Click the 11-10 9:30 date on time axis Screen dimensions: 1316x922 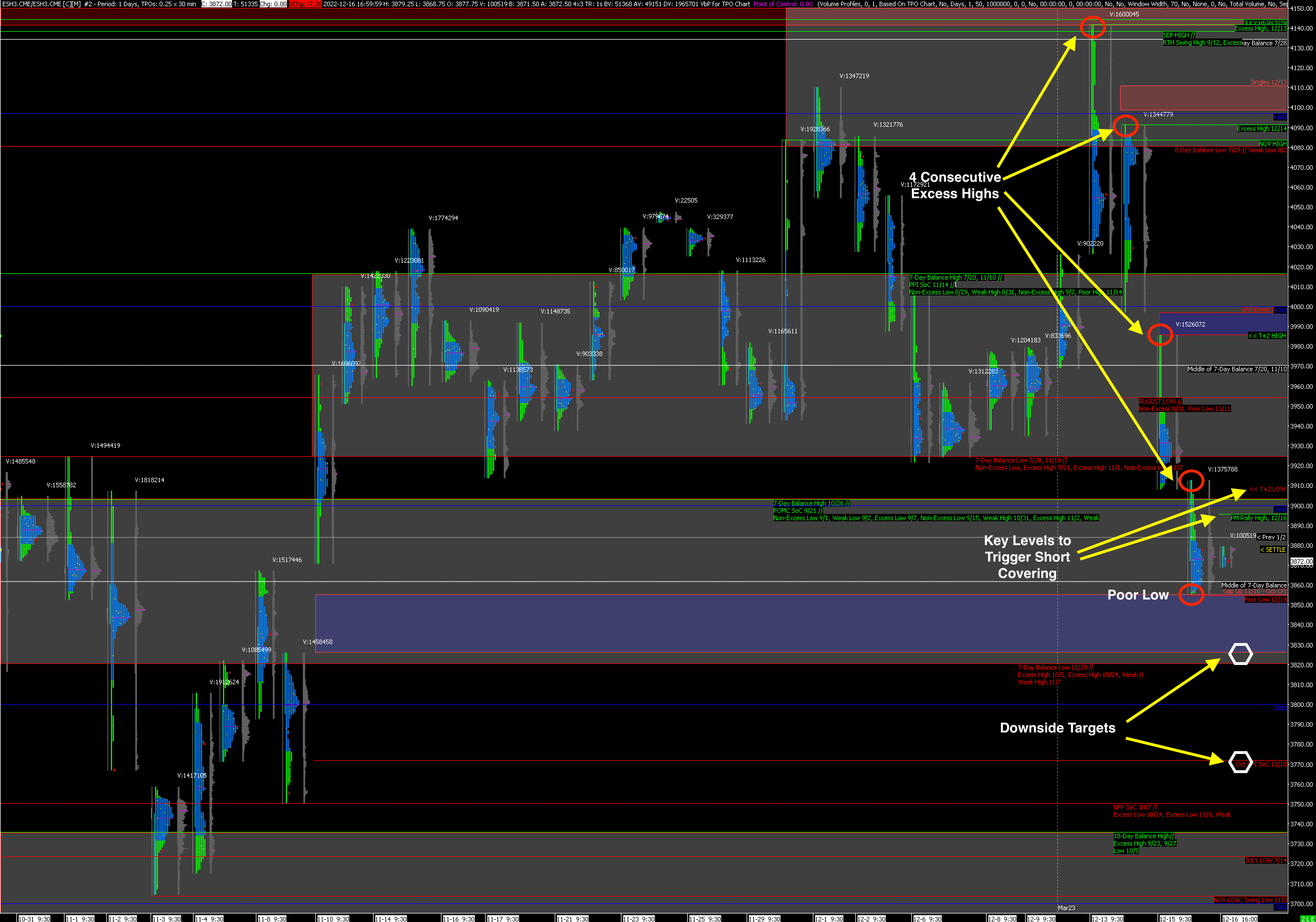333,919
